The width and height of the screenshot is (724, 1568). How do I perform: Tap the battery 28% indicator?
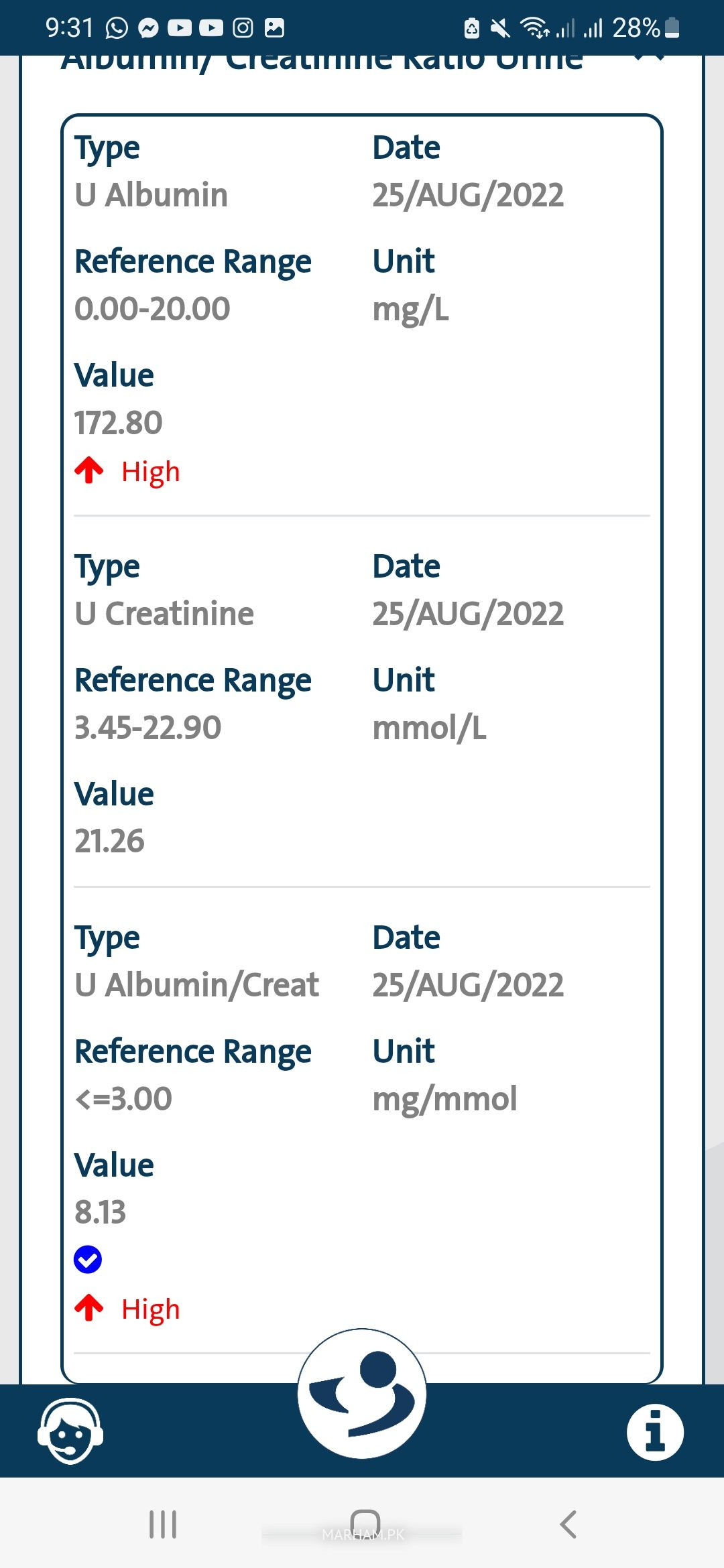coord(645,27)
